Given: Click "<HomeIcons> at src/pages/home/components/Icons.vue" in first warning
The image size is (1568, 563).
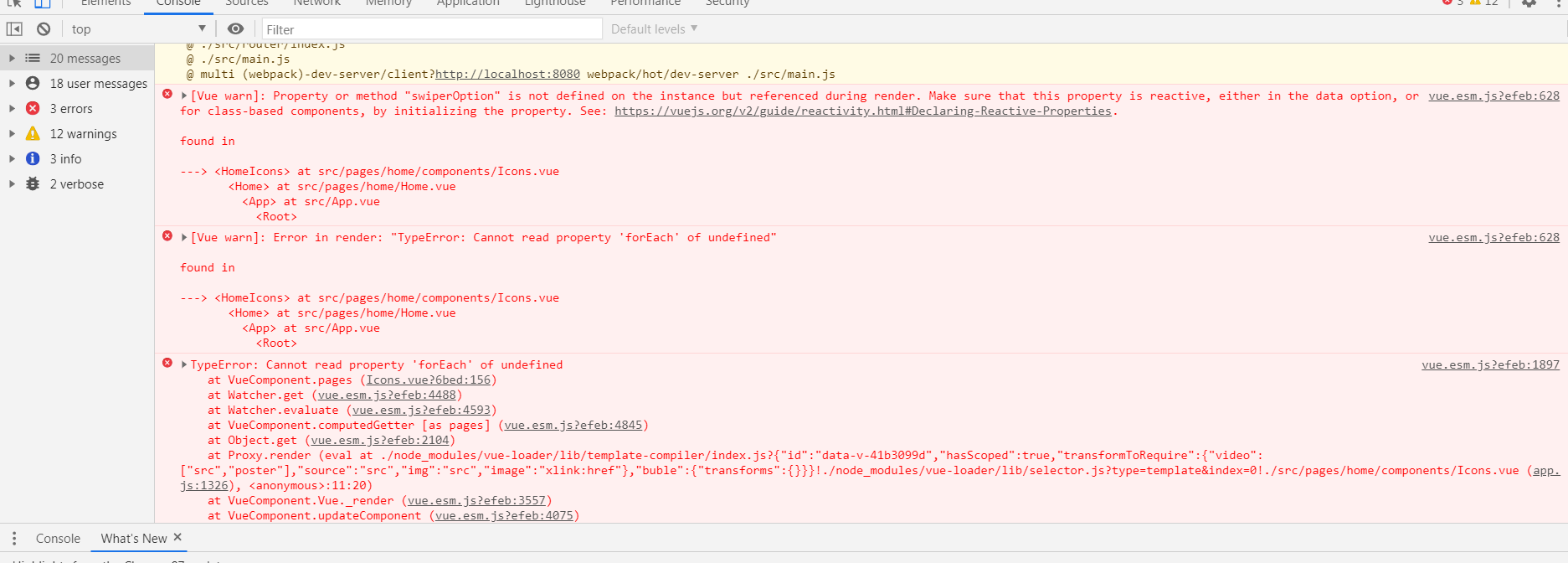Looking at the screenshot, I should point(387,172).
